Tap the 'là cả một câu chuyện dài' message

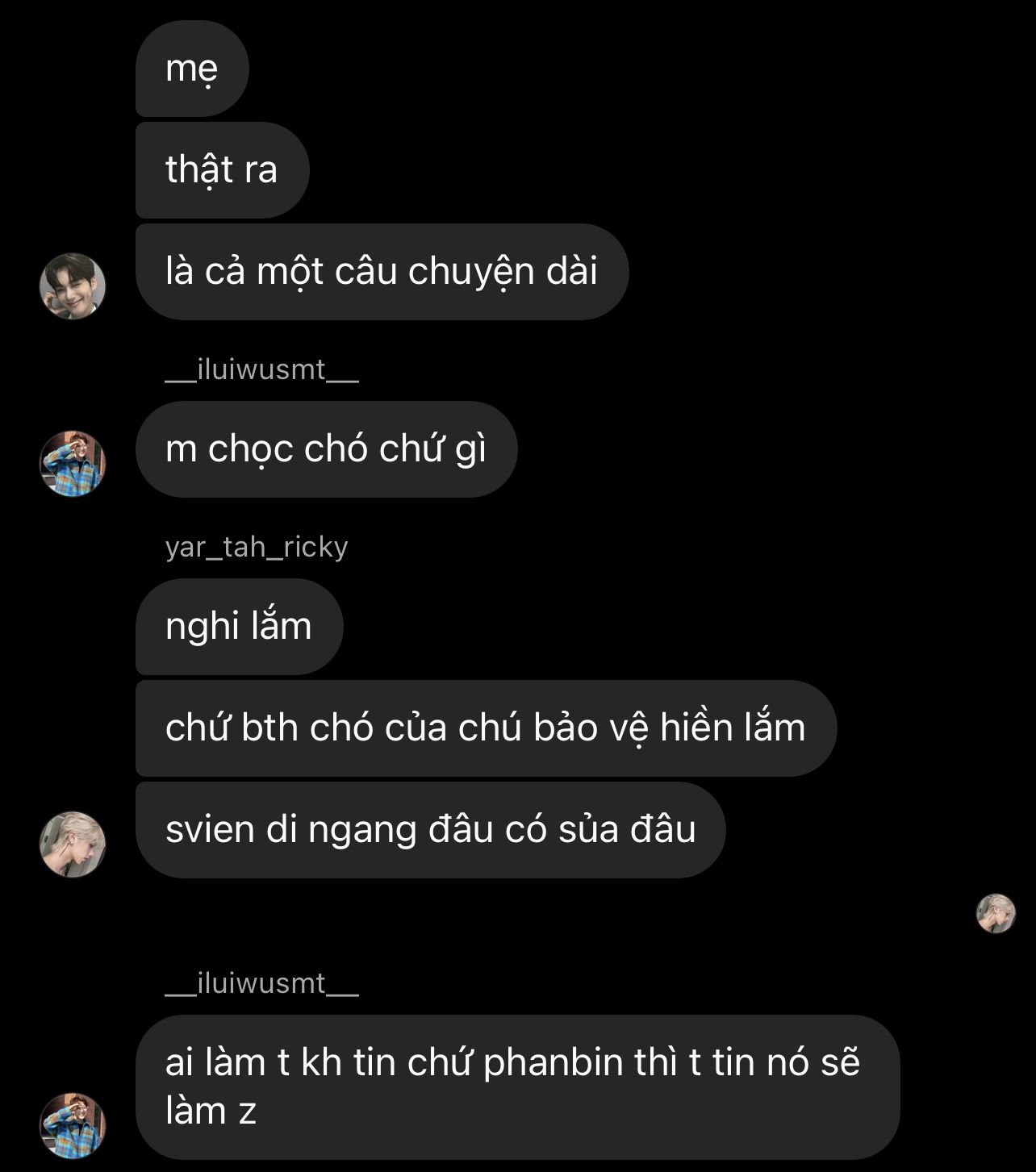pyautogui.click(x=382, y=272)
